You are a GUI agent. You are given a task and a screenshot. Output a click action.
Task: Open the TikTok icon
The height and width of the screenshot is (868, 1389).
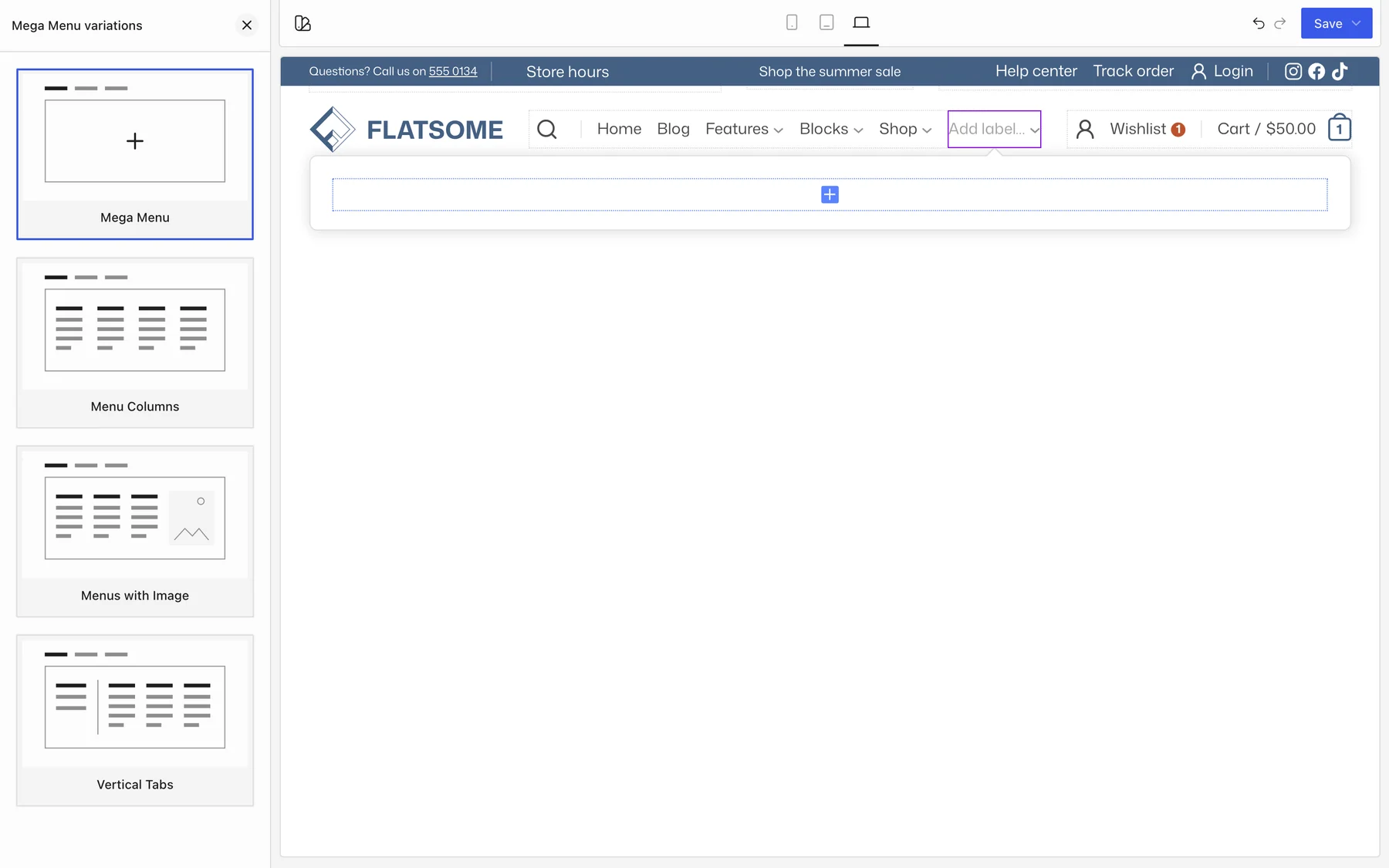(x=1340, y=72)
